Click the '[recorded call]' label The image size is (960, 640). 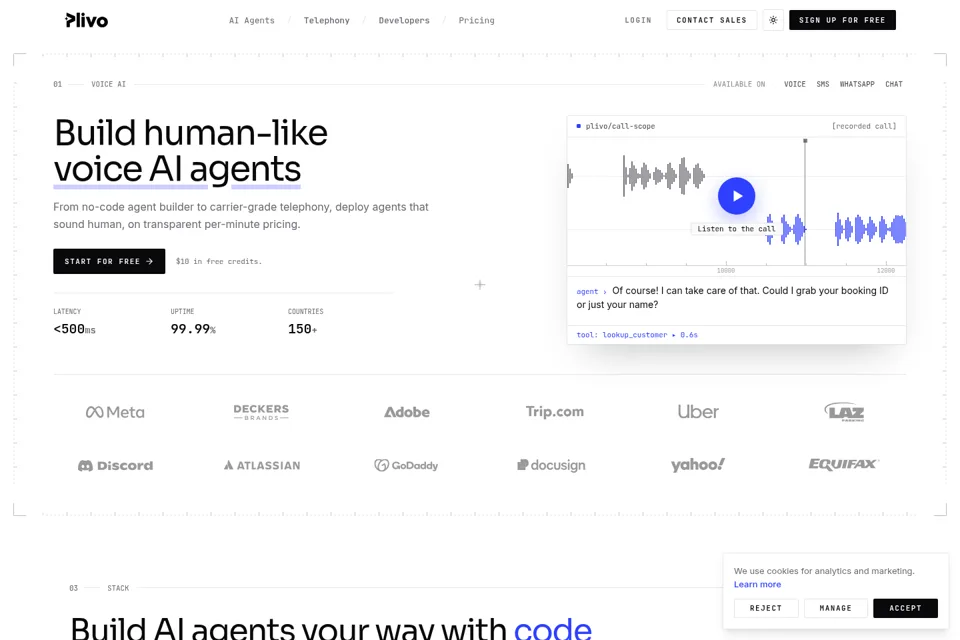[864, 126]
